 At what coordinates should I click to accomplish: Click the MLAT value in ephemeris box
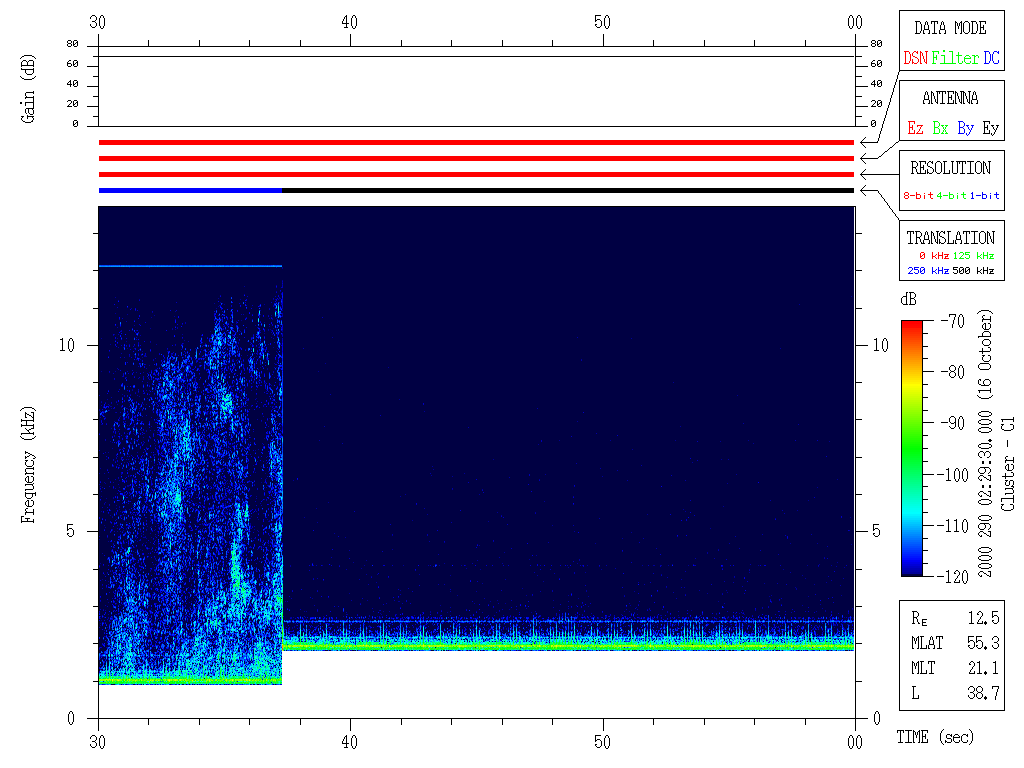(983, 642)
